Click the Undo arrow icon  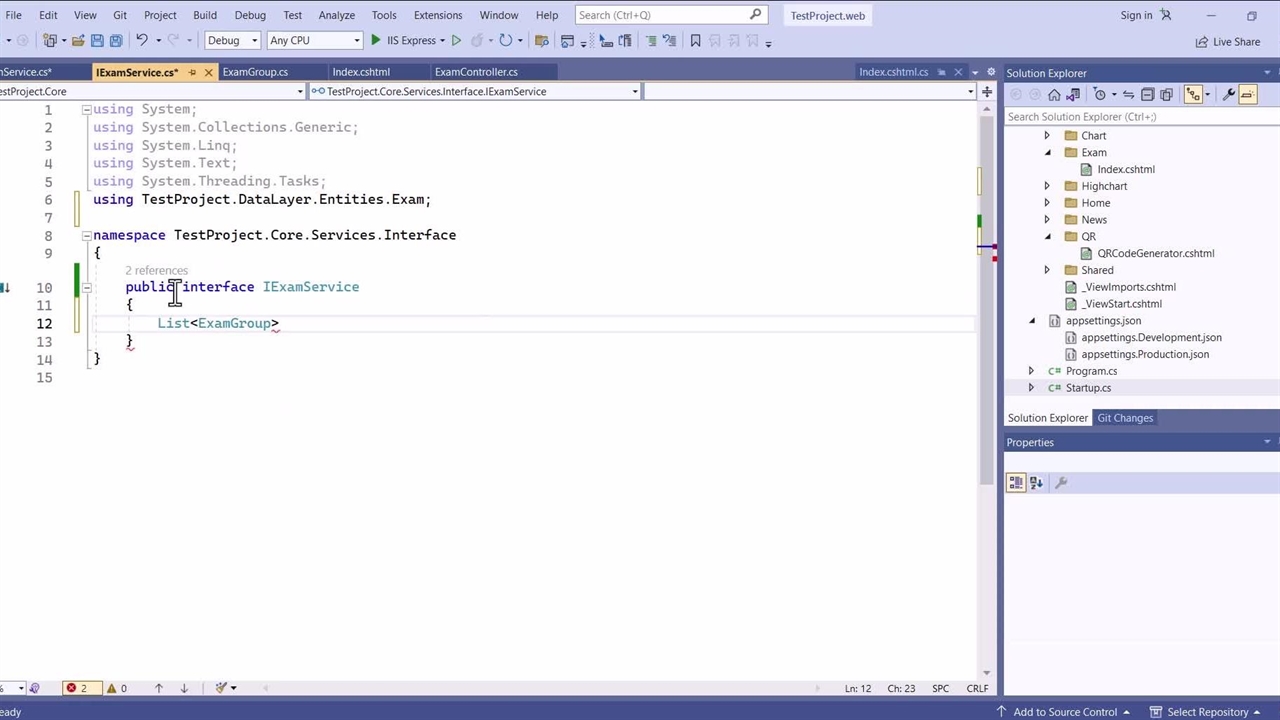point(142,41)
